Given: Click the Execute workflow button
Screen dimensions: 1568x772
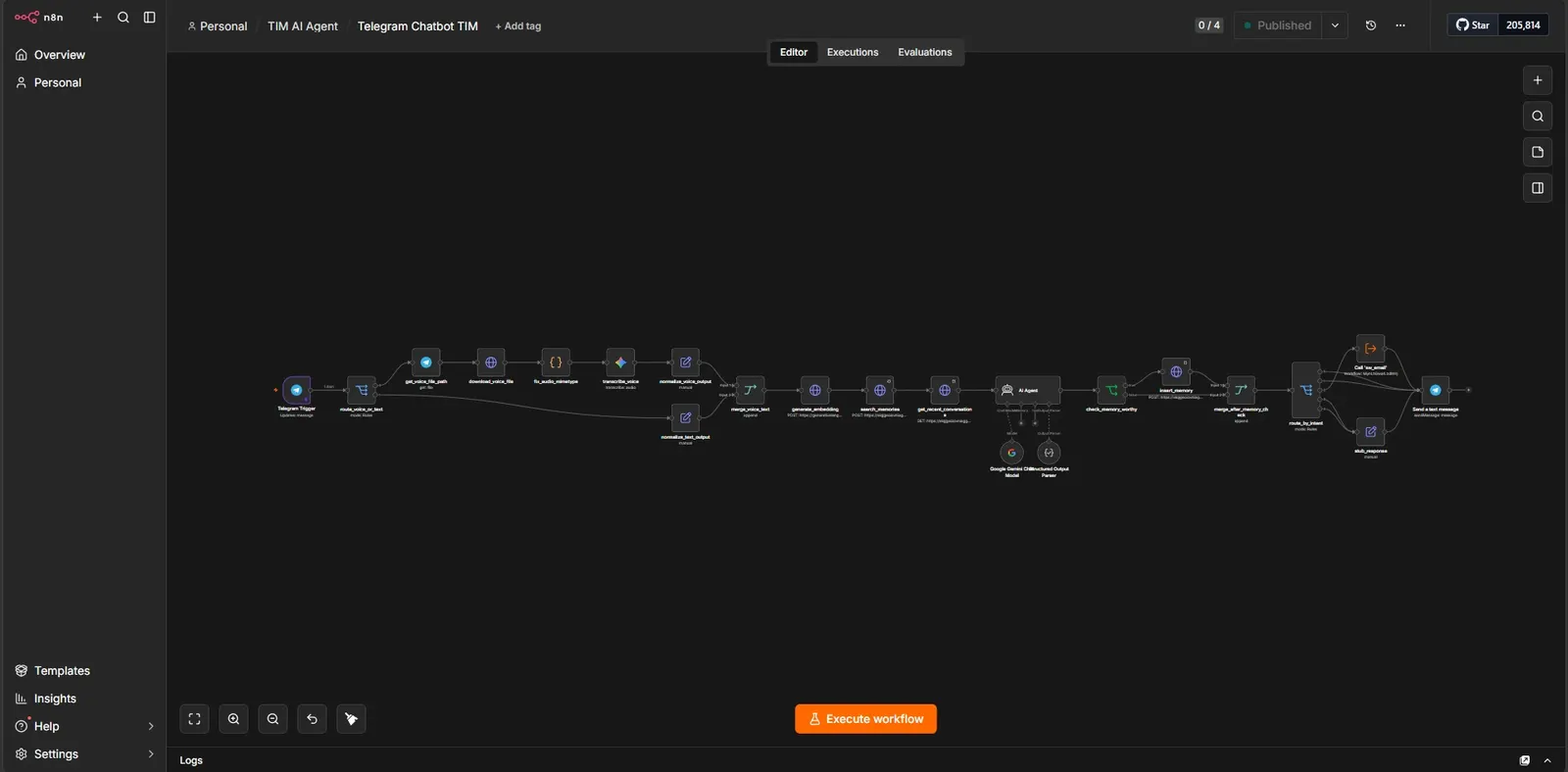Looking at the screenshot, I should (865, 719).
